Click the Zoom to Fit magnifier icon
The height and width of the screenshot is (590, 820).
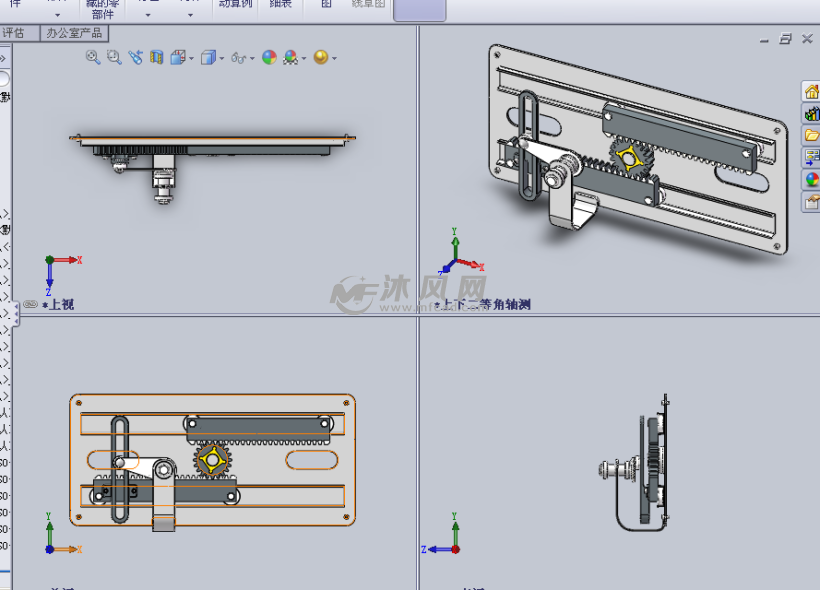pos(93,58)
